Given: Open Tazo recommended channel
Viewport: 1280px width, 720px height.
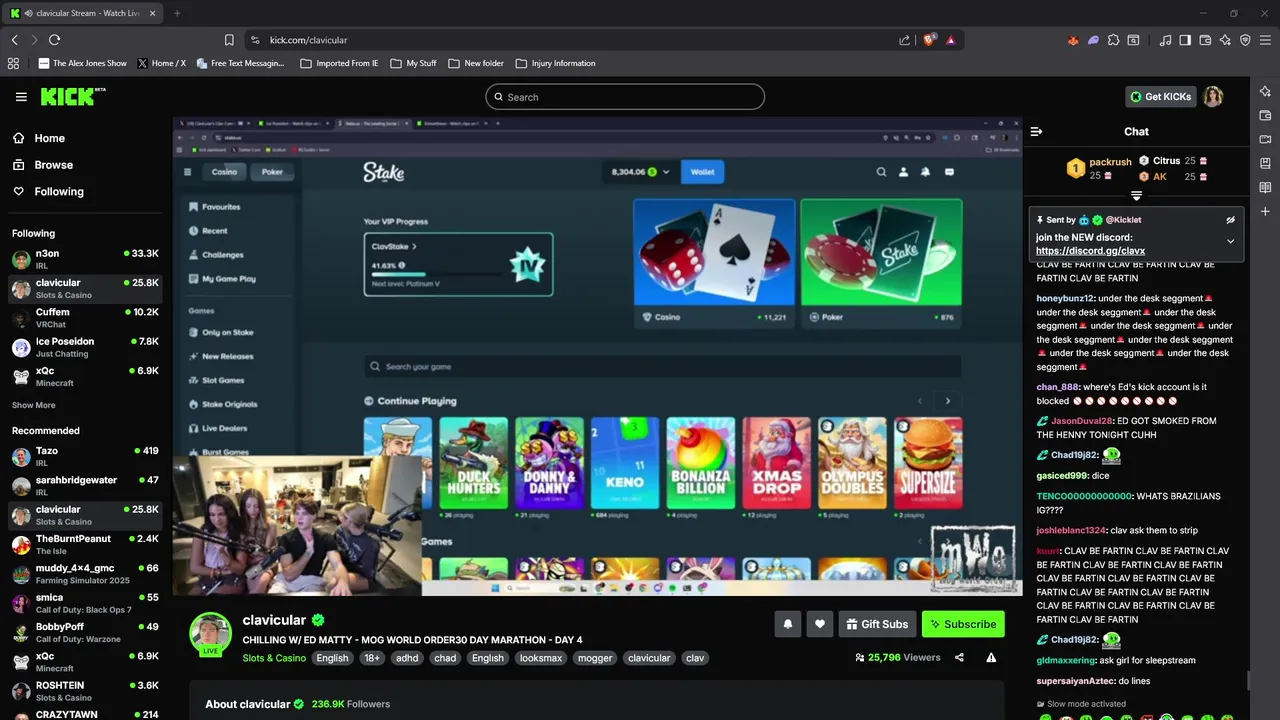Looking at the screenshot, I should pos(85,457).
